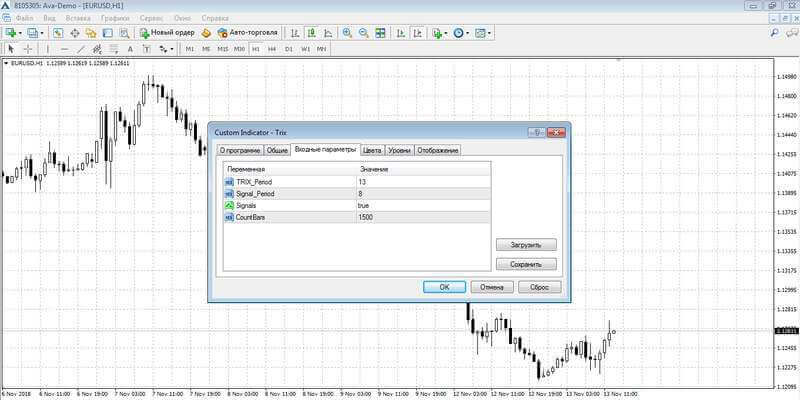Open the Terminal panel
Image resolution: width=800 pixels, height=400 pixels.
click(107, 33)
